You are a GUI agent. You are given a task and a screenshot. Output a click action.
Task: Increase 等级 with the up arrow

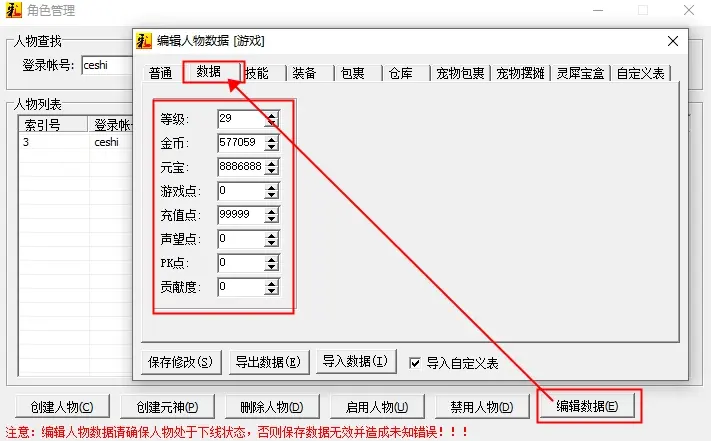(x=271, y=115)
